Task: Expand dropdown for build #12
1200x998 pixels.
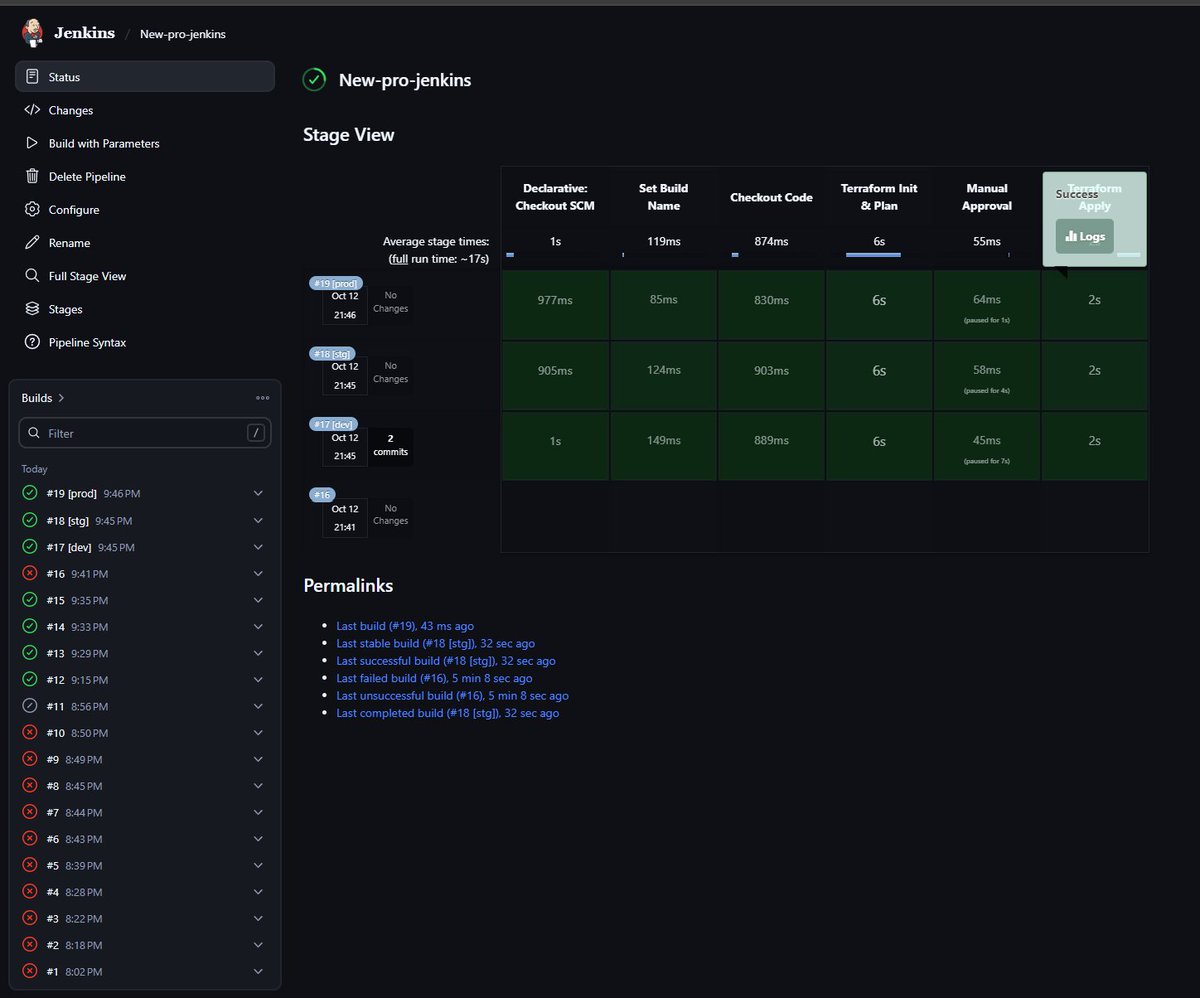Action: (258, 680)
